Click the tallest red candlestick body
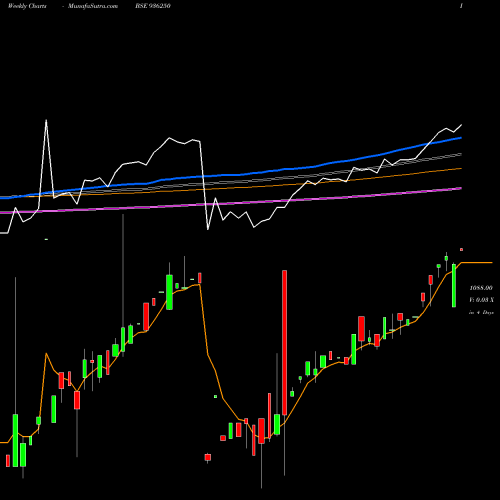 [x=284, y=343]
